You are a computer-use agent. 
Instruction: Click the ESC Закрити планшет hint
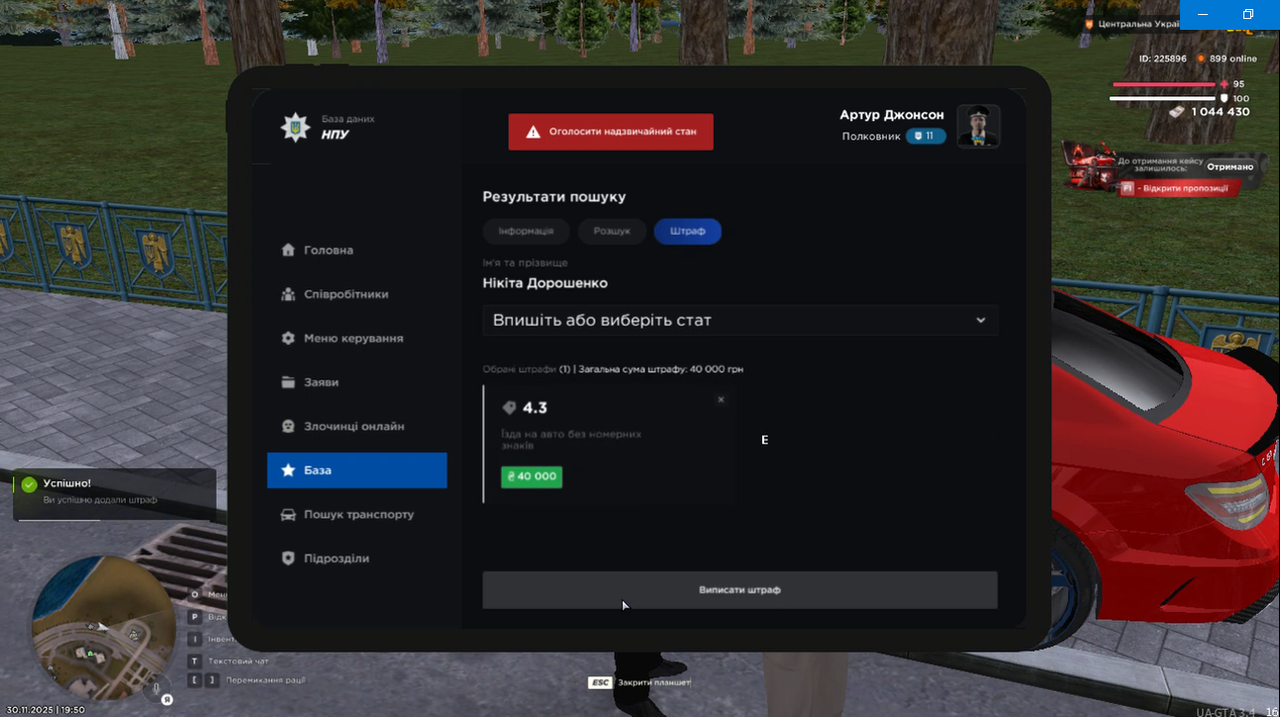coord(638,682)
